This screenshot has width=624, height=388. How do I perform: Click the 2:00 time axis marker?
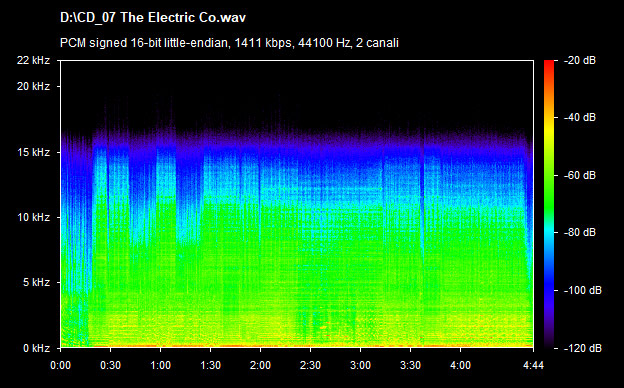[x=260, y=365]
